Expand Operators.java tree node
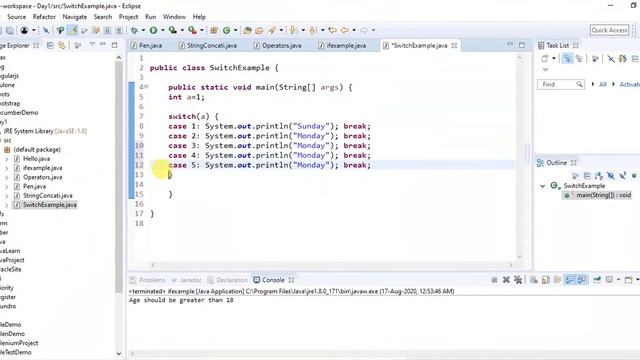Screen dimensions: 640x360 (7, 177)
